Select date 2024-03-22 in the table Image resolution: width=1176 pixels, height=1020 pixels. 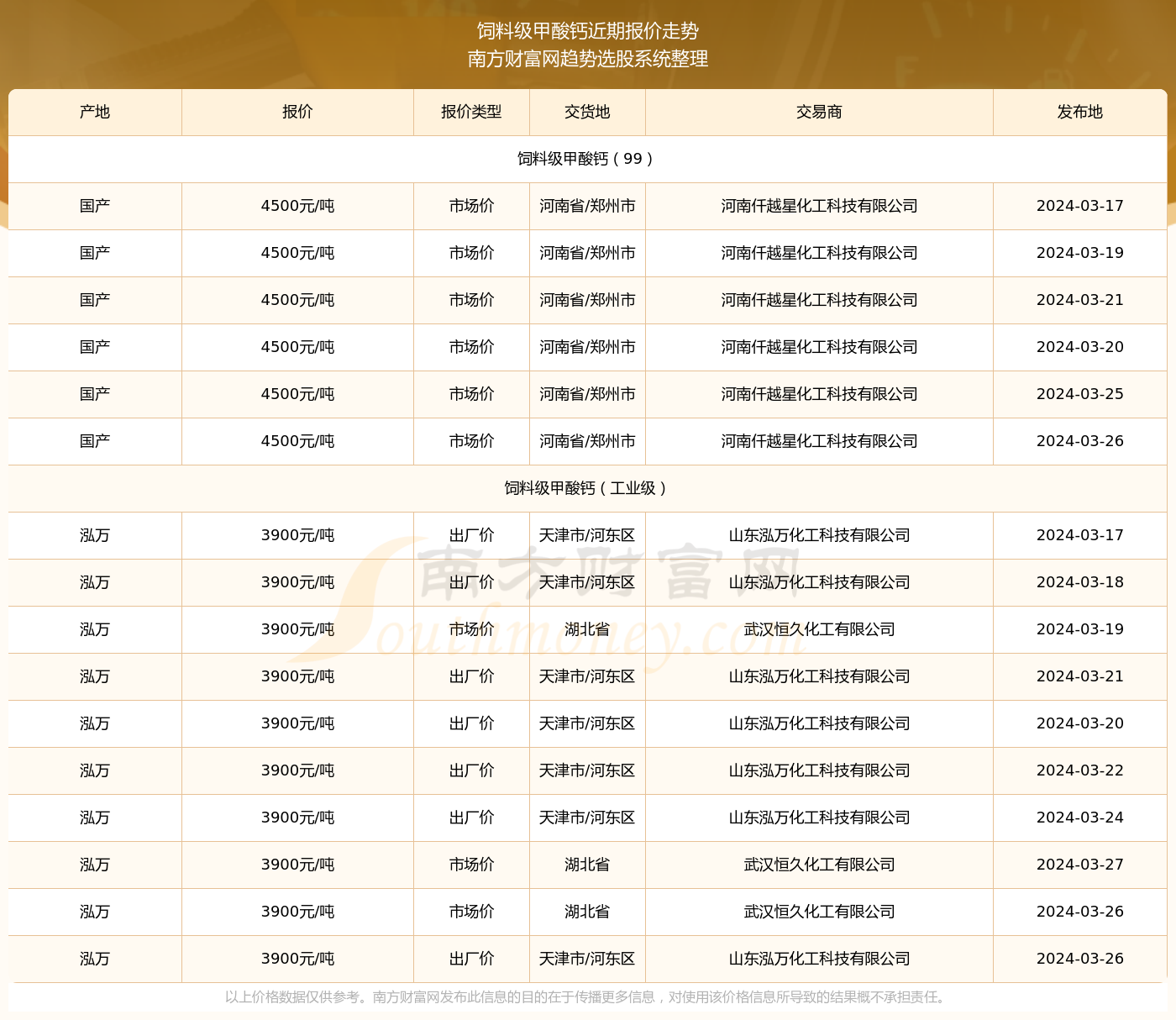[1080, 770]
